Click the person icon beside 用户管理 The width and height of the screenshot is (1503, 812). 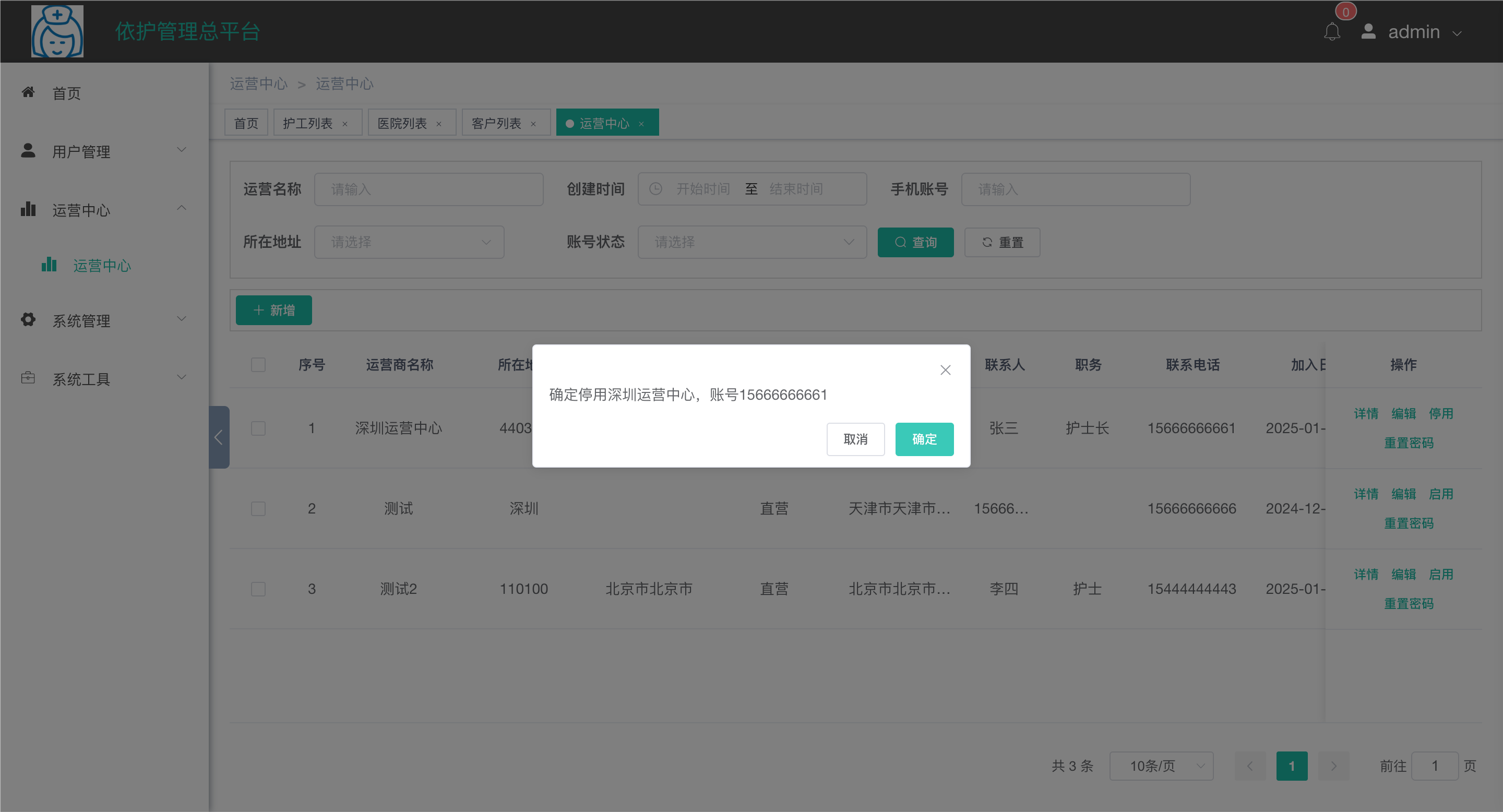pos(28,150)
